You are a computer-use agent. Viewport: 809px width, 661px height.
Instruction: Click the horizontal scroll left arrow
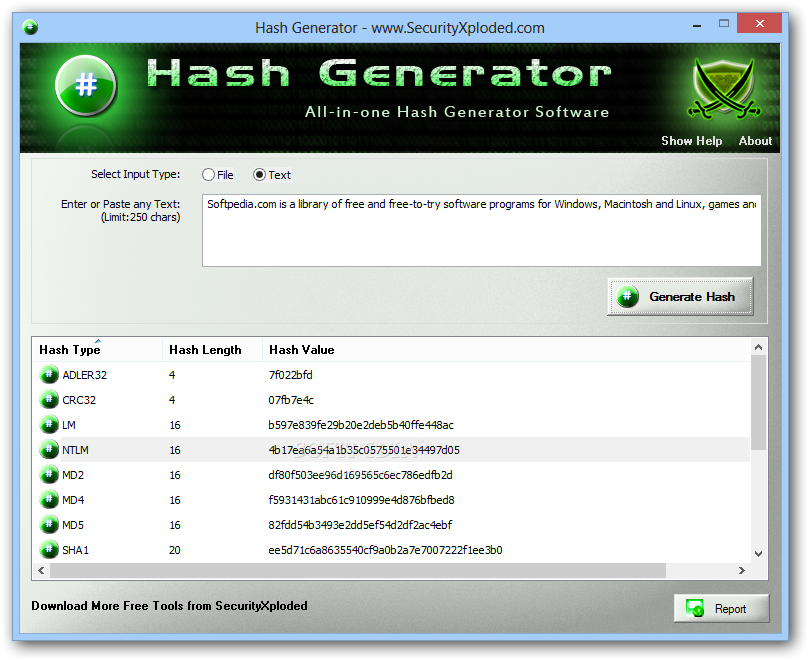[x=41, y=570]
